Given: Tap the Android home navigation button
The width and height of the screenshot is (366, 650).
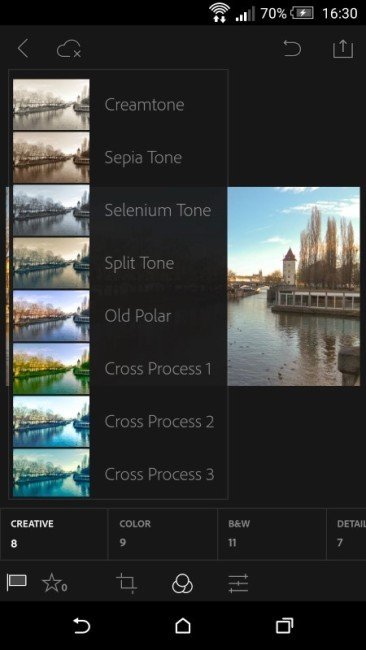Looking at the screenshot, I should coord(183,626).
